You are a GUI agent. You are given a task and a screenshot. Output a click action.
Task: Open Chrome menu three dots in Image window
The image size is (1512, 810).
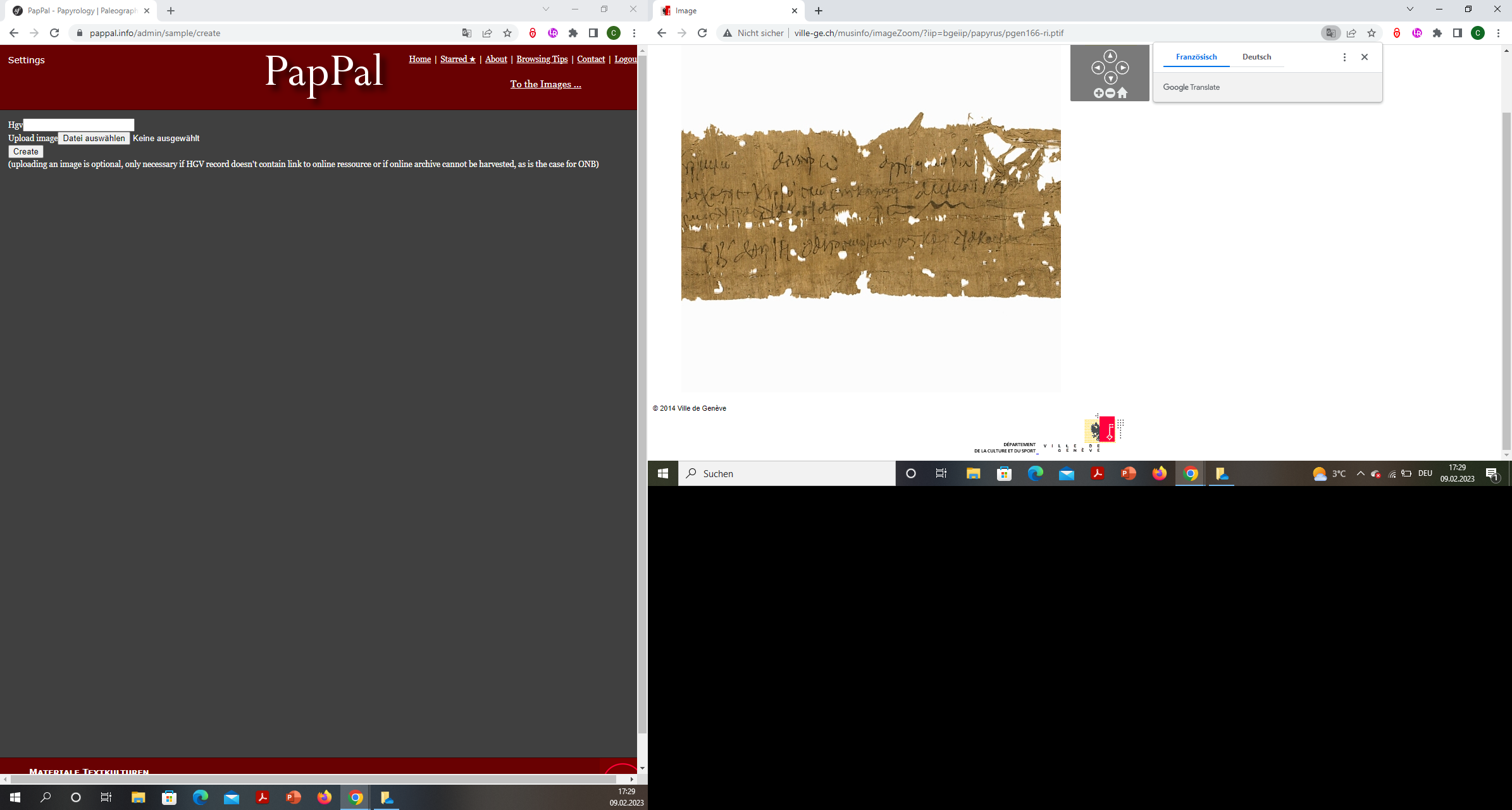coord(1498,33)
